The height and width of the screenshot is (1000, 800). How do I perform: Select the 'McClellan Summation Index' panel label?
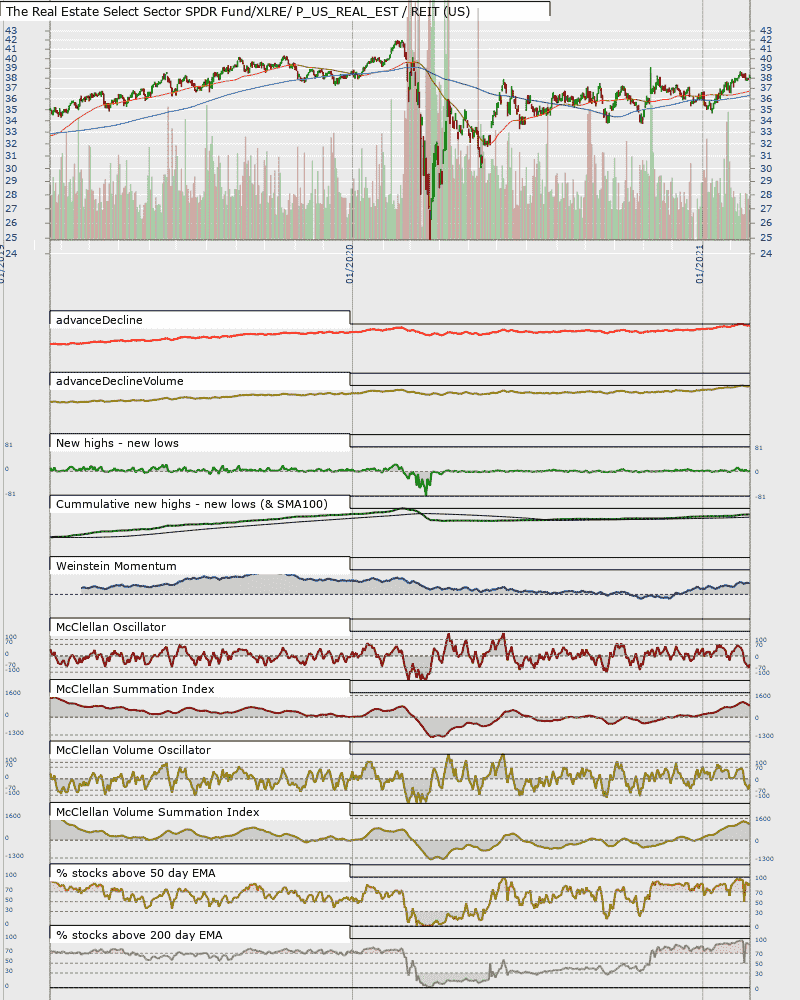point(135,689)
